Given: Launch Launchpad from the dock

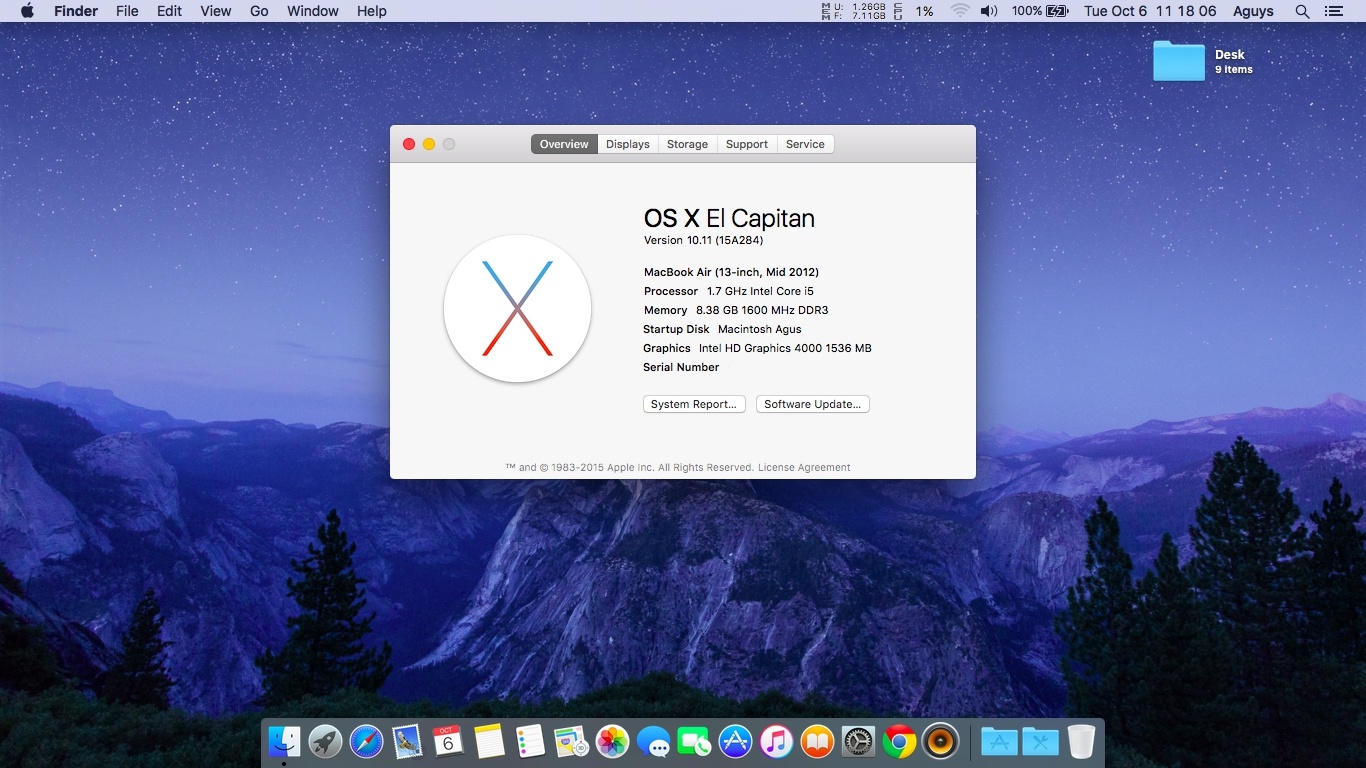Looking at the screenshot, I should [325, 741].
